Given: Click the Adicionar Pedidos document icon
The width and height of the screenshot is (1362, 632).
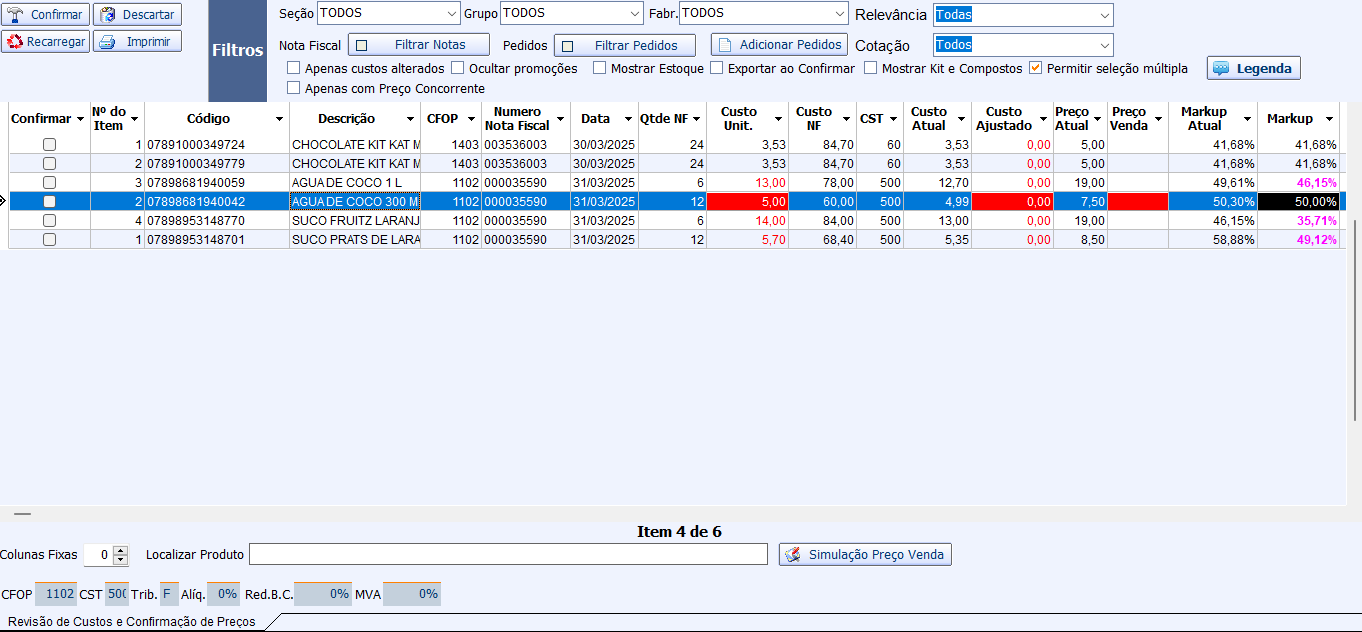Looking at the screenshot, I should coord(725,45).
